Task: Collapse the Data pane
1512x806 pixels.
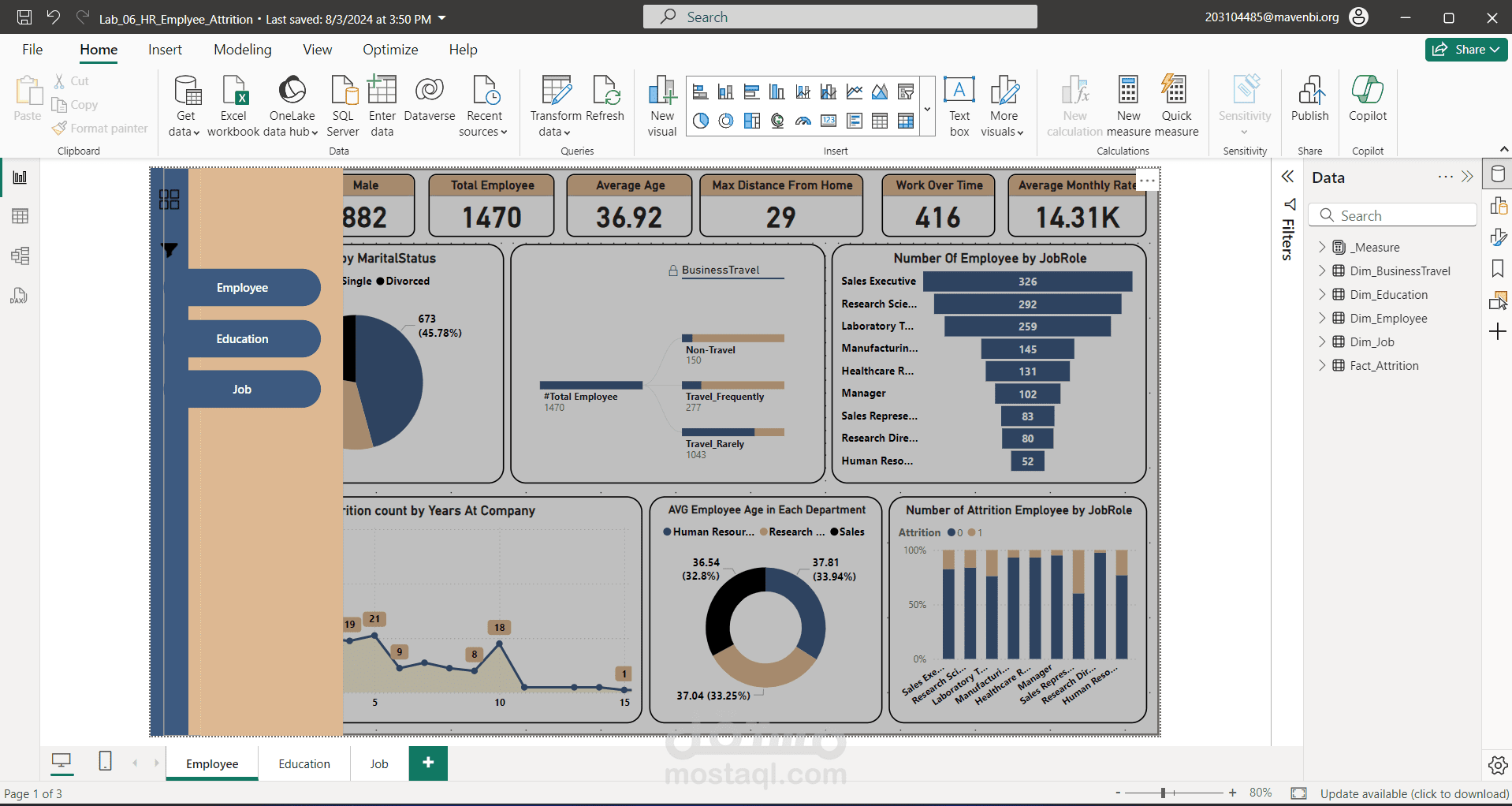Action: pos(1467,177)
